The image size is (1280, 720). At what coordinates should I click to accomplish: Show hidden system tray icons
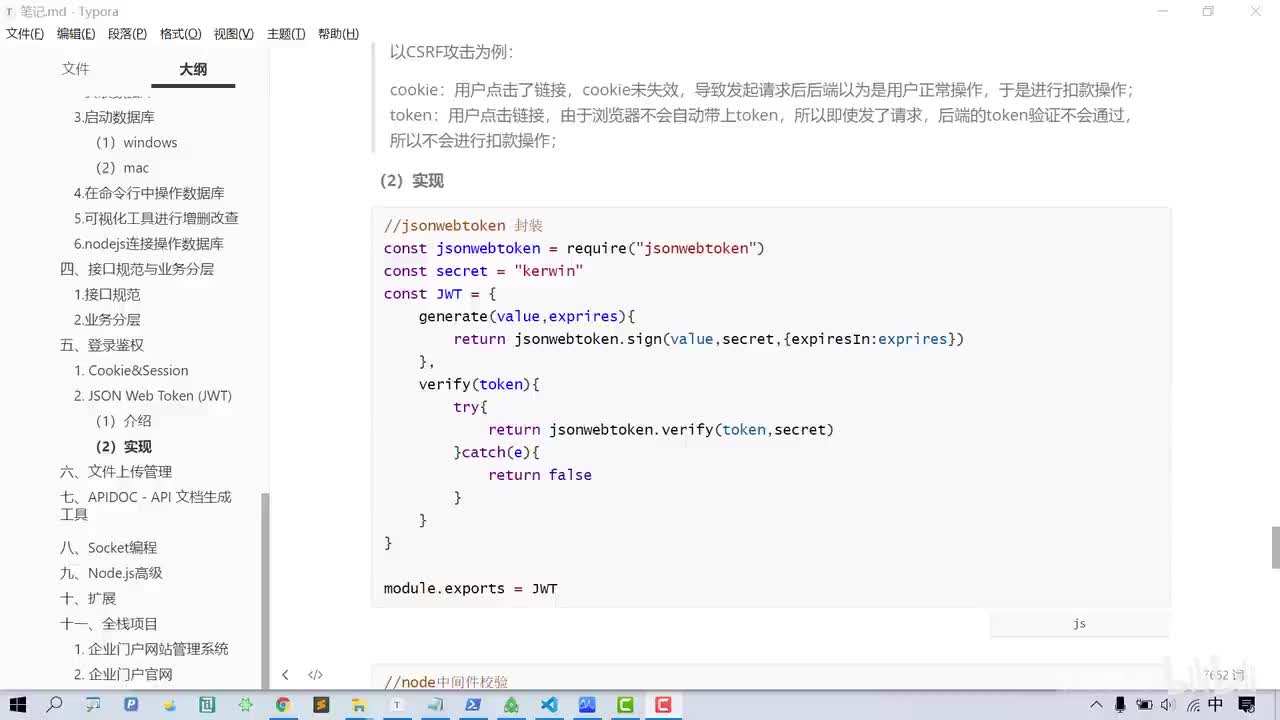click(x=1097, y=705)
